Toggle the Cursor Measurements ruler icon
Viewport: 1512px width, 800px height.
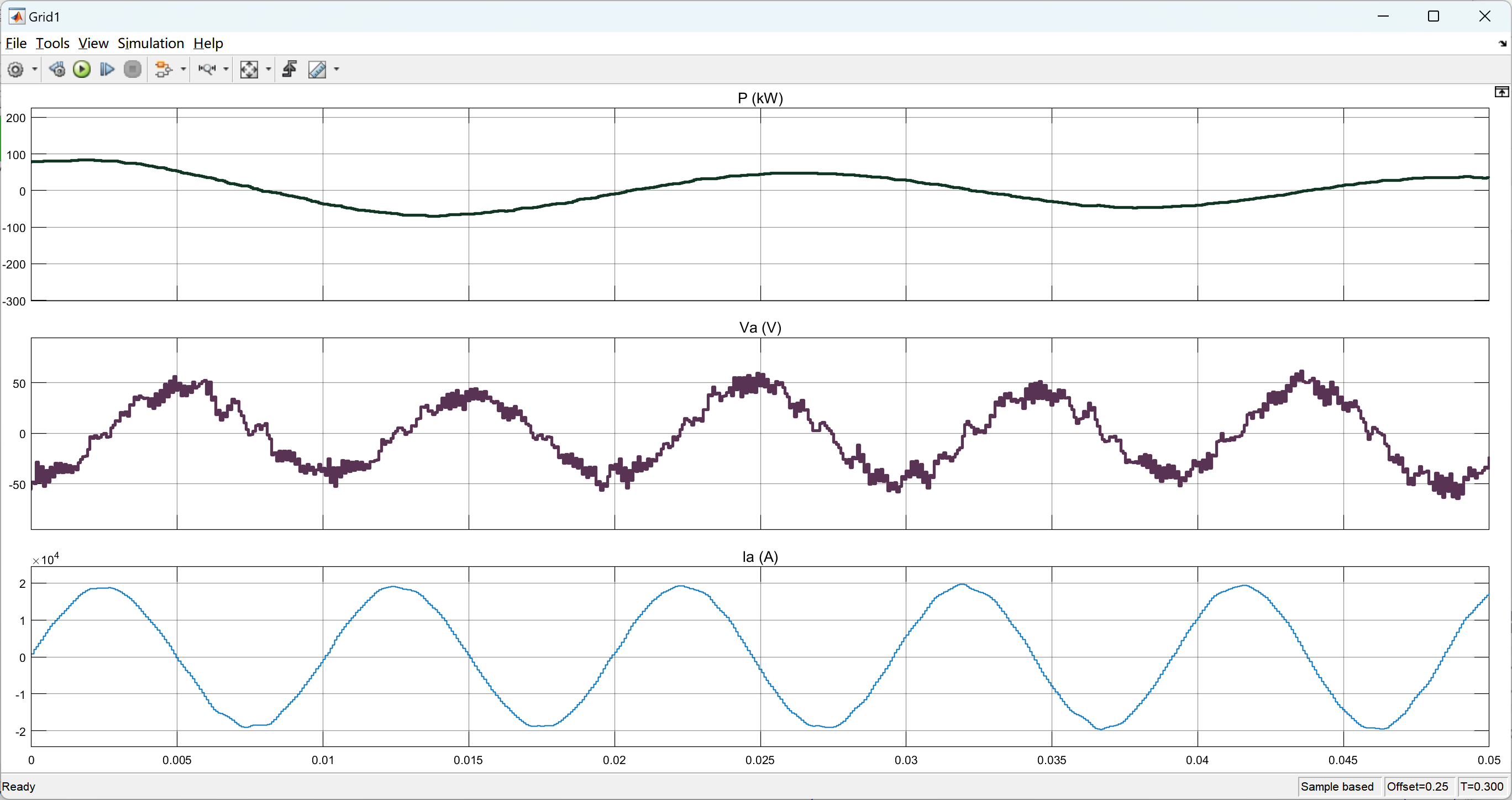coord(317,69)
